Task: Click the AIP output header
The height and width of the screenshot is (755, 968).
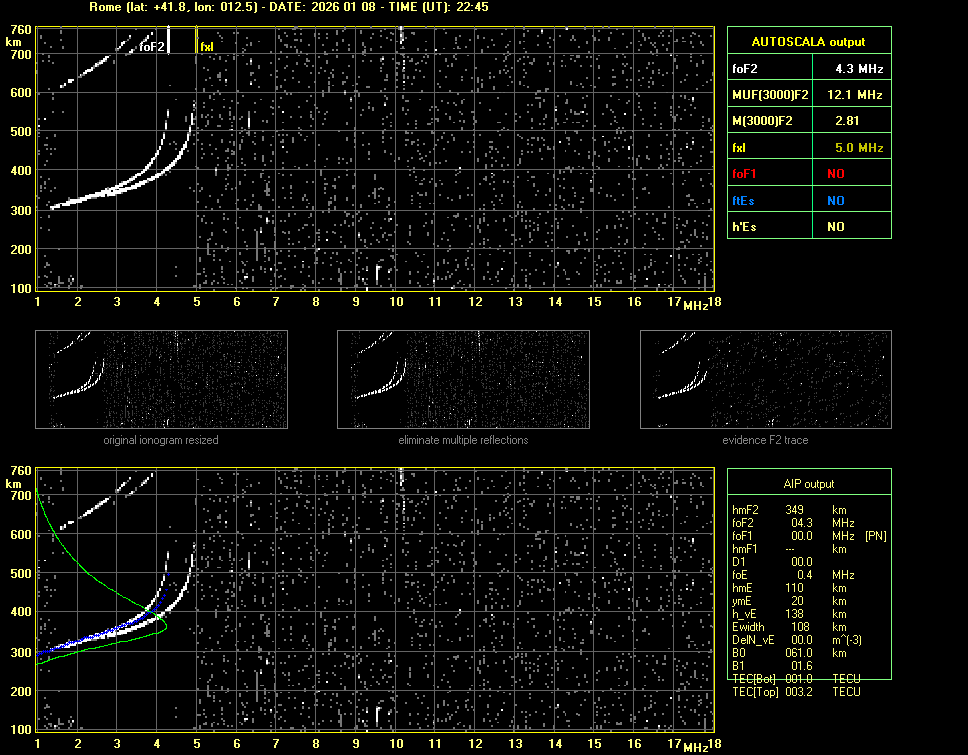Action: 808,483
